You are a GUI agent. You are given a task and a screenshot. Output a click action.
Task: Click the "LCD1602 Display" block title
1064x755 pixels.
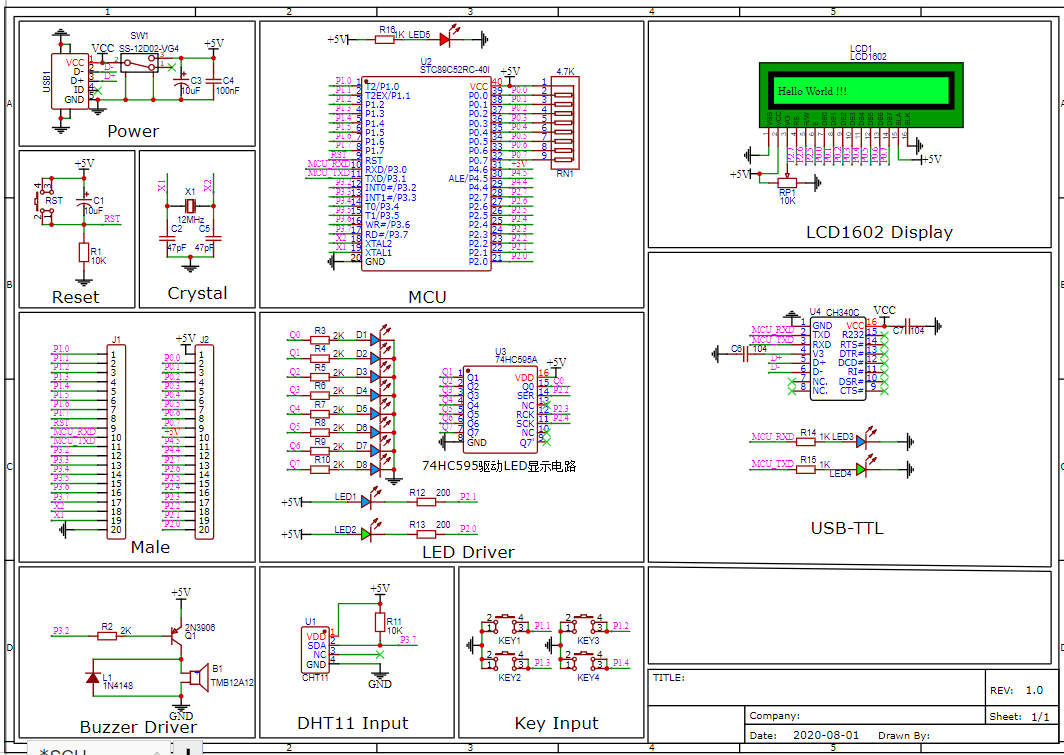point(879,232)
